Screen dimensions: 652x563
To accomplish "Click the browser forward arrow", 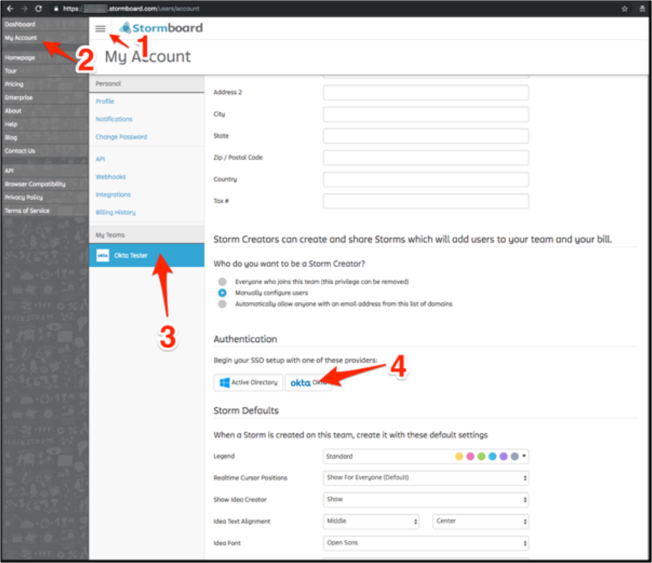I will point(23,8).
